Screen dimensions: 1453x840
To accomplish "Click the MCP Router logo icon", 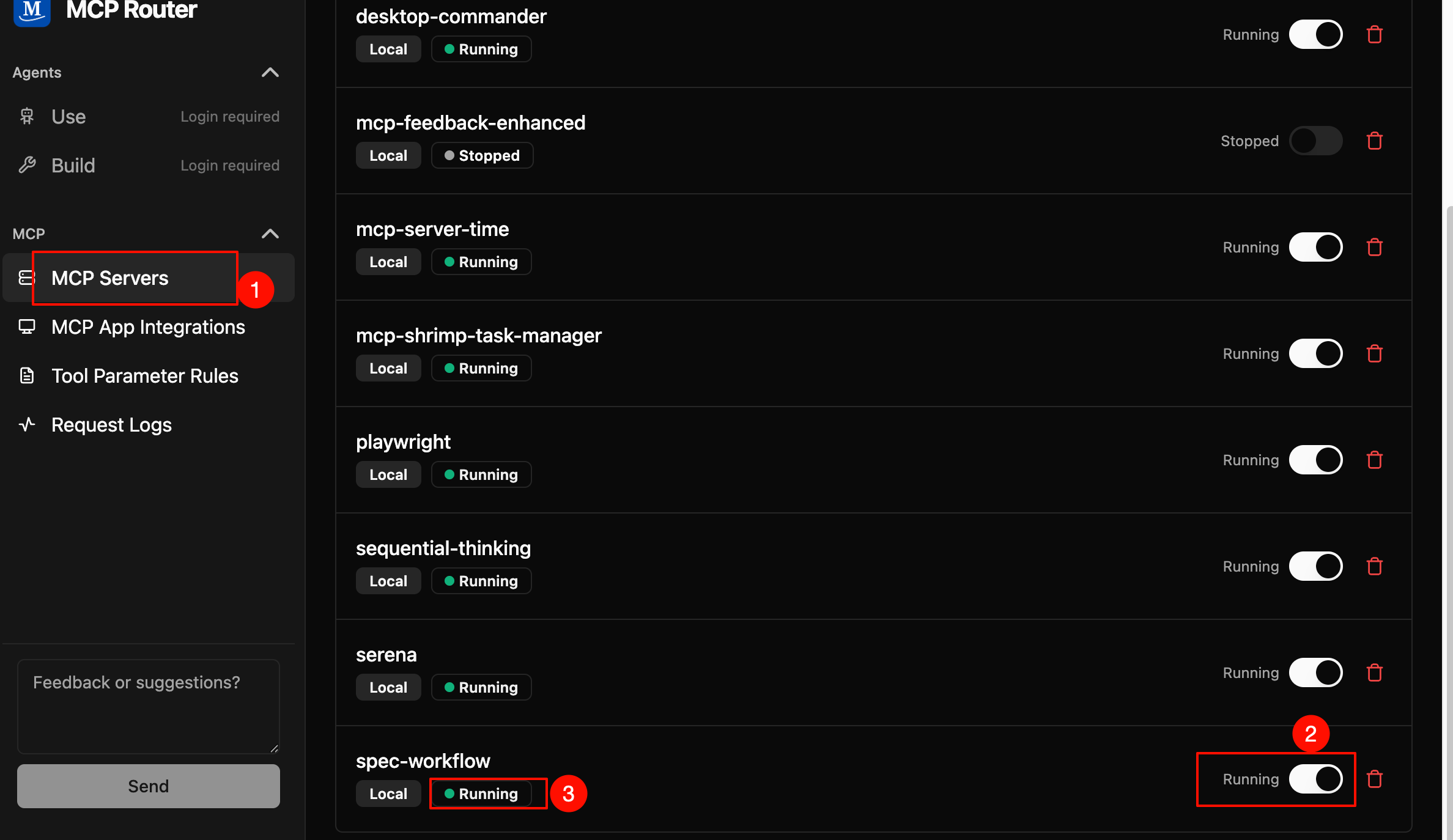I will click(32, 11).
